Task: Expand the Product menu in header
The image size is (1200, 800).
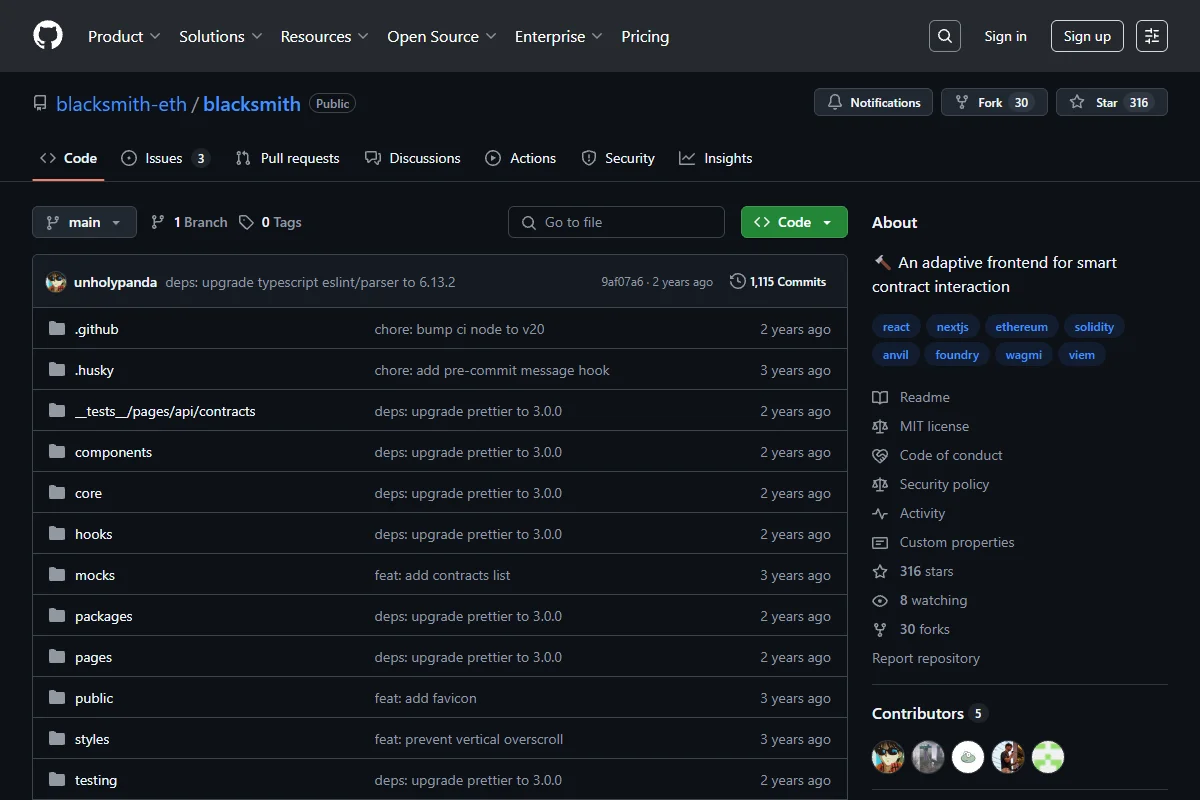Action: 124,36
